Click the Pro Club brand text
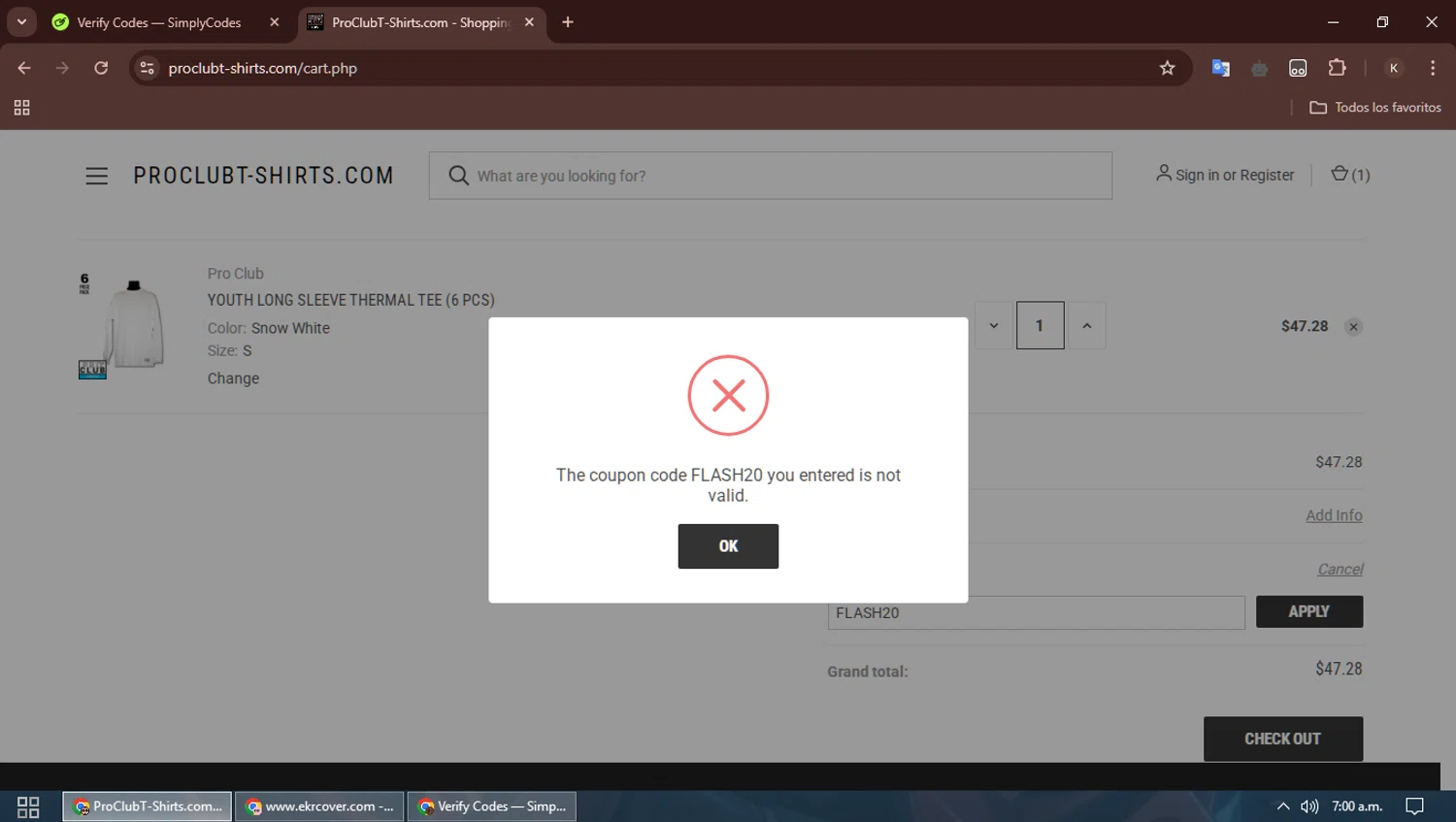Screen dimensions: 1456x822 point(235,274)
